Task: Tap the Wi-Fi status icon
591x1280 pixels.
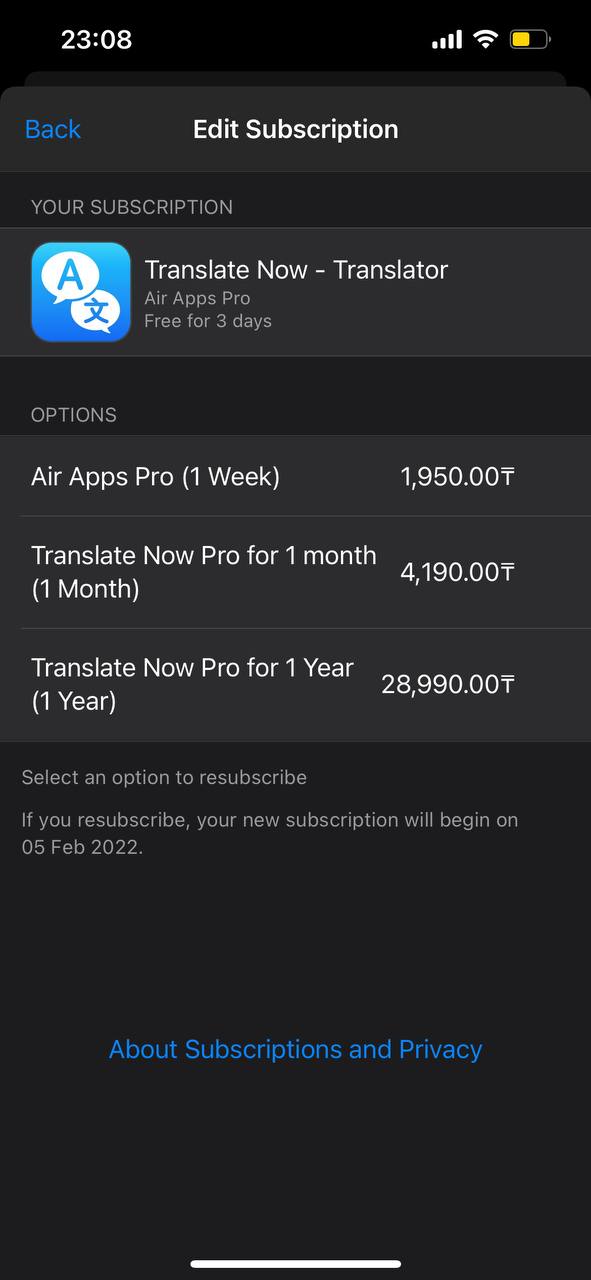Action: (486, 40)
